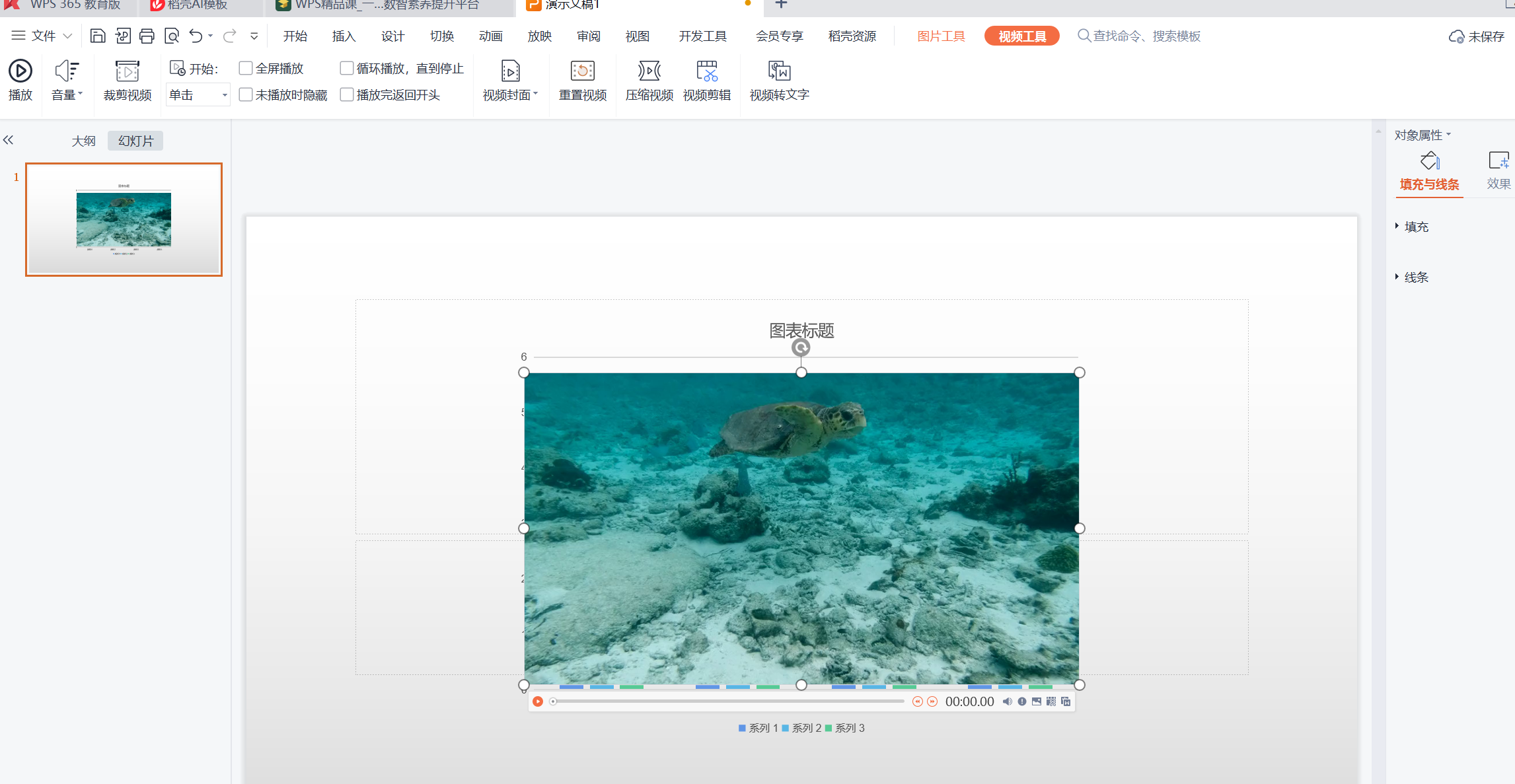1515x784 pixels.
Task: Switch to the Outline (大纲) tab
Action: [83, 141]
